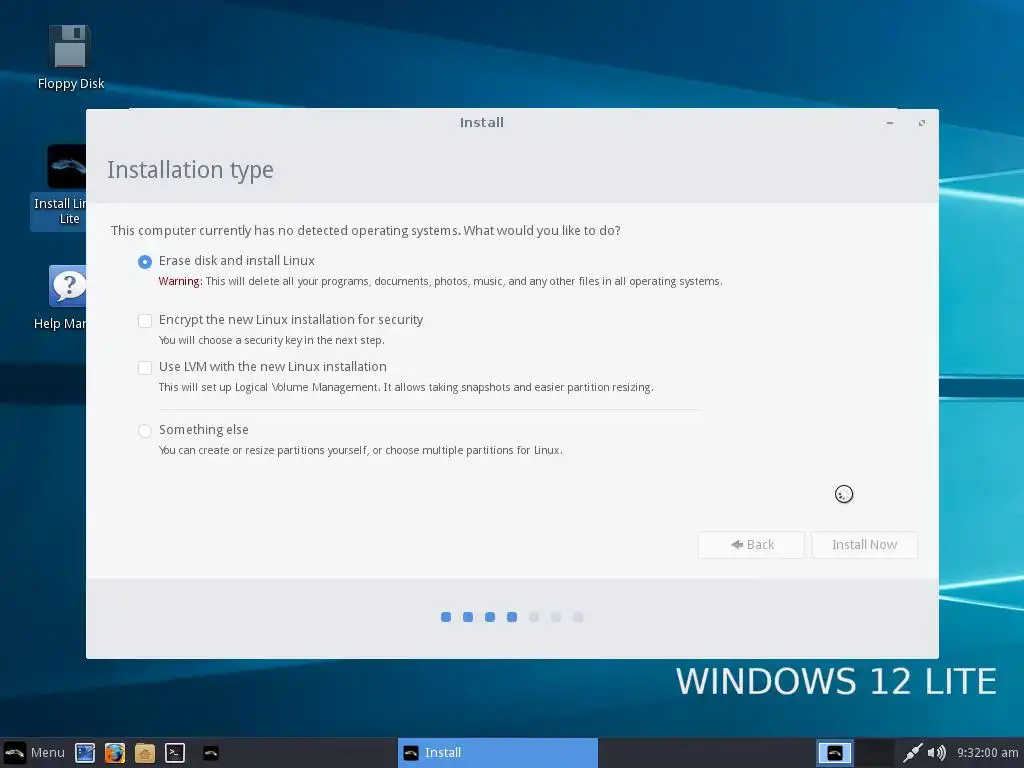Click the Linux Lite feather launcher in taskbar
1024x768 pixels.
coord(210,753)
